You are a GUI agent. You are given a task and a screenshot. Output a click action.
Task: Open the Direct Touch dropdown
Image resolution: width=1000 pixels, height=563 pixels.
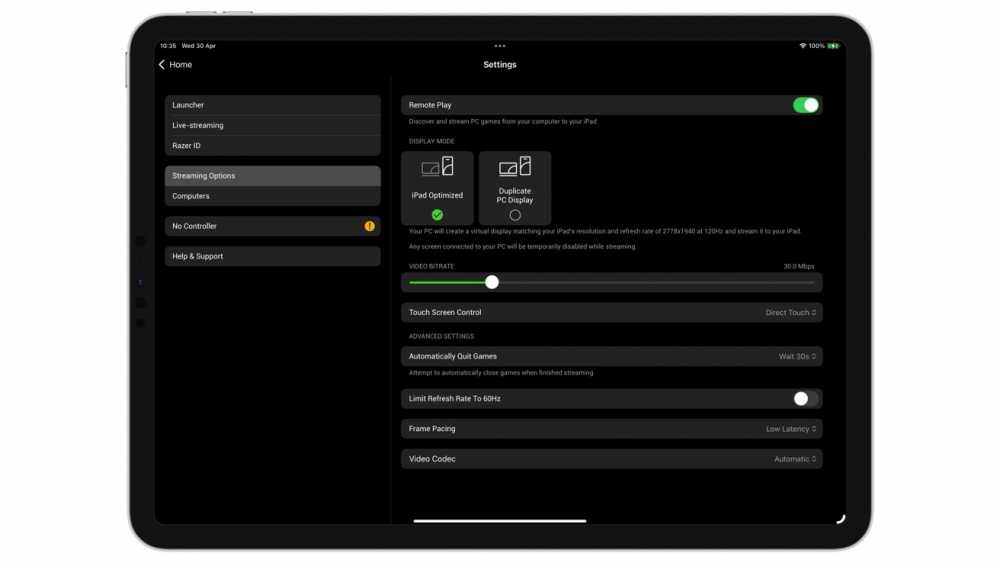[x=791, y=312]
